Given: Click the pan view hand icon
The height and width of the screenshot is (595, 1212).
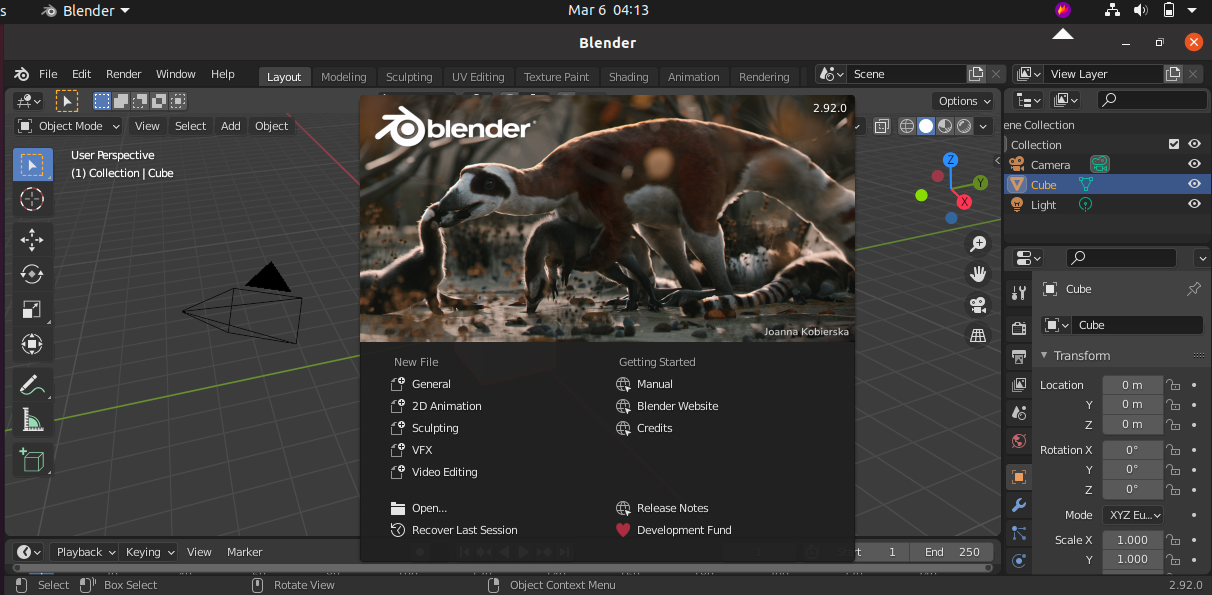Looking at the screenshot, I should [x=978, y=274].
